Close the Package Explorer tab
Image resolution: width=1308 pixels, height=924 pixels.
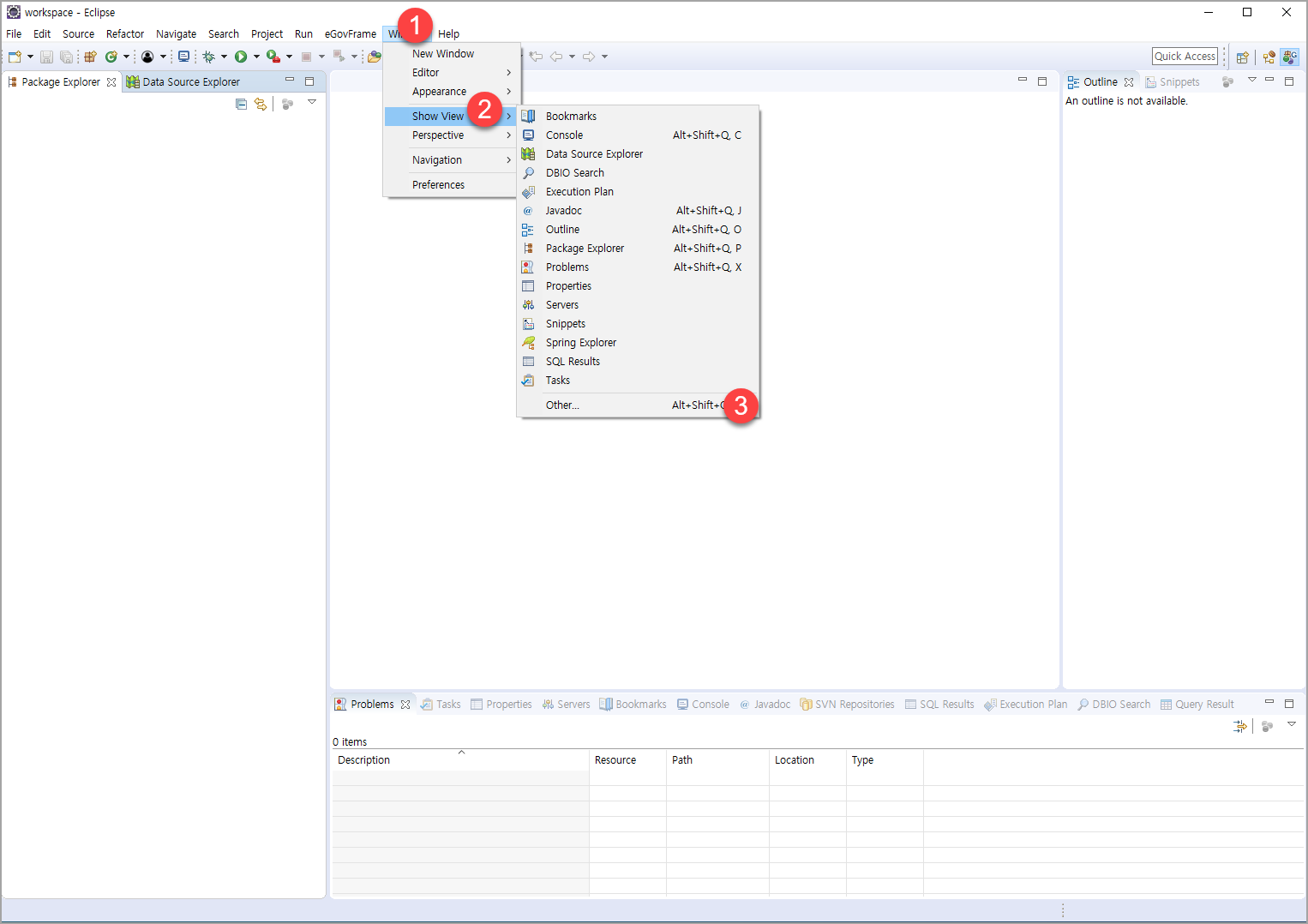click(x=111, y=82)
